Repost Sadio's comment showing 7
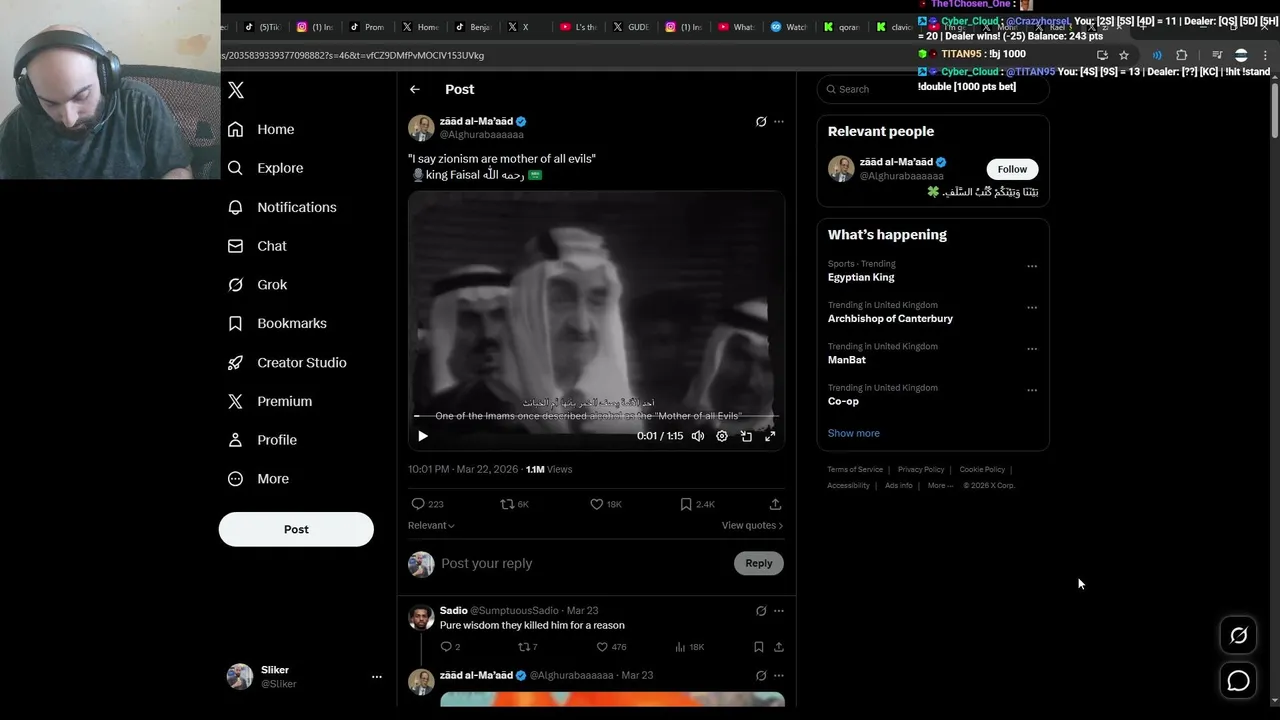This screenshot has height=720, width=1280. [527, 647]
